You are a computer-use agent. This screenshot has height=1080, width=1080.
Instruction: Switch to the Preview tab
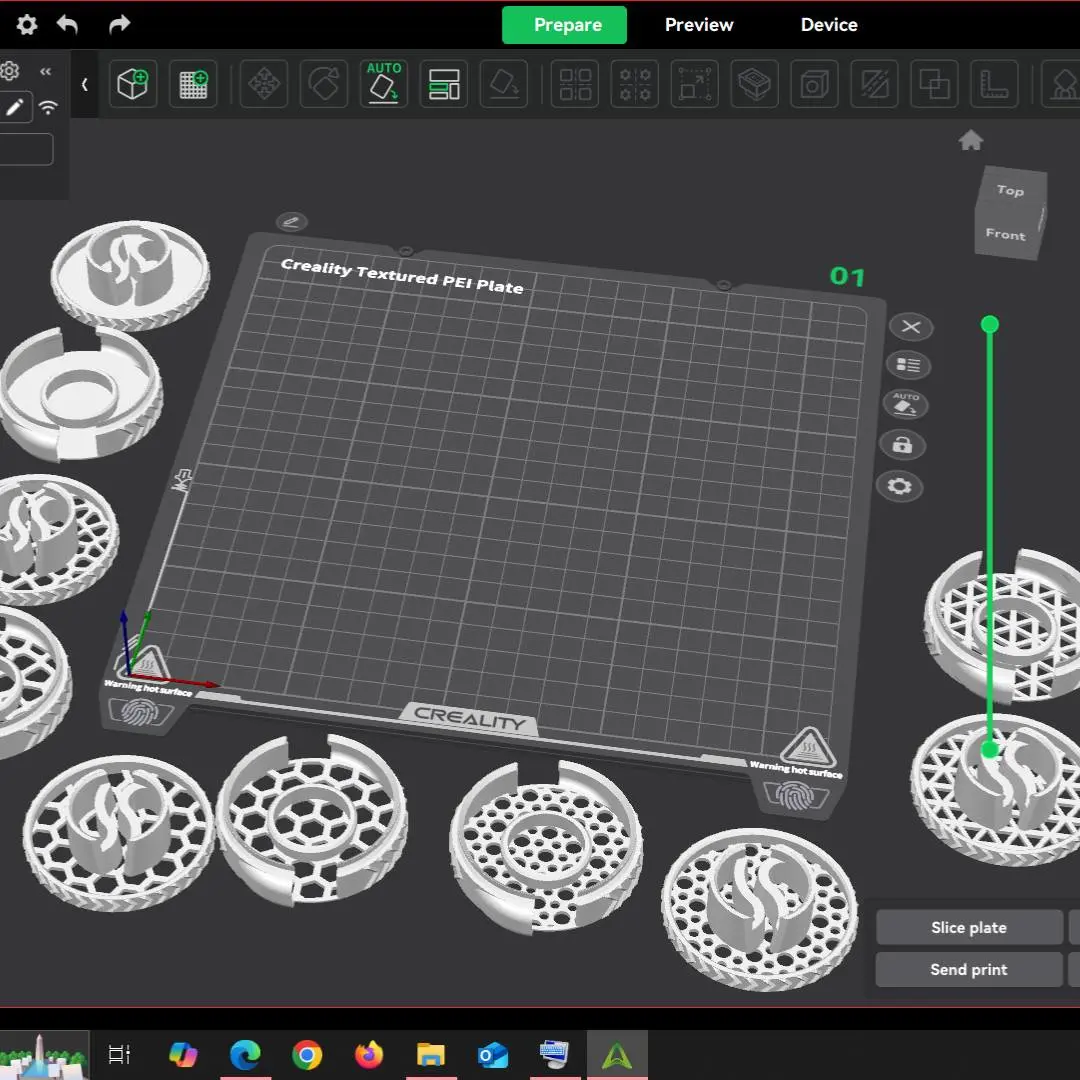click(699, 25)
